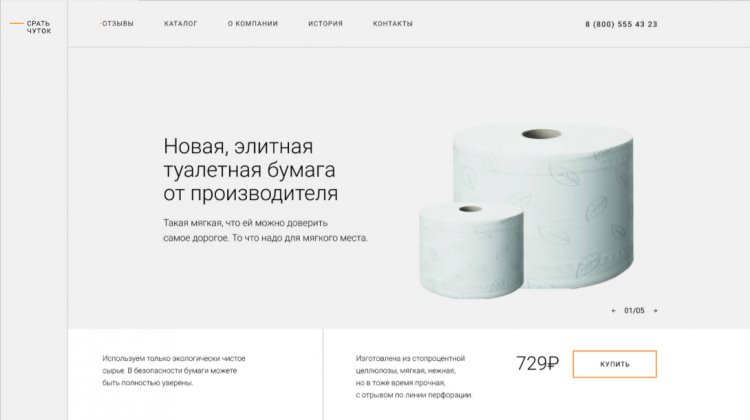Go to previous slide with left arrow

tap(614, 311)
